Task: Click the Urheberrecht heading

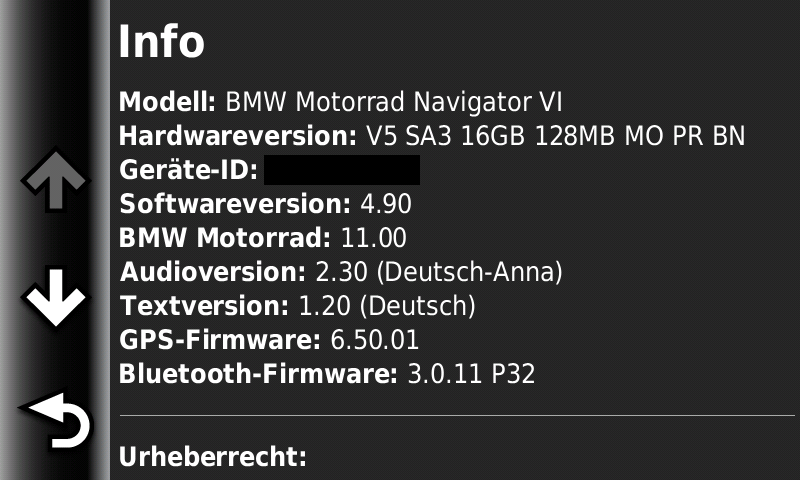Action: (212, 458)
